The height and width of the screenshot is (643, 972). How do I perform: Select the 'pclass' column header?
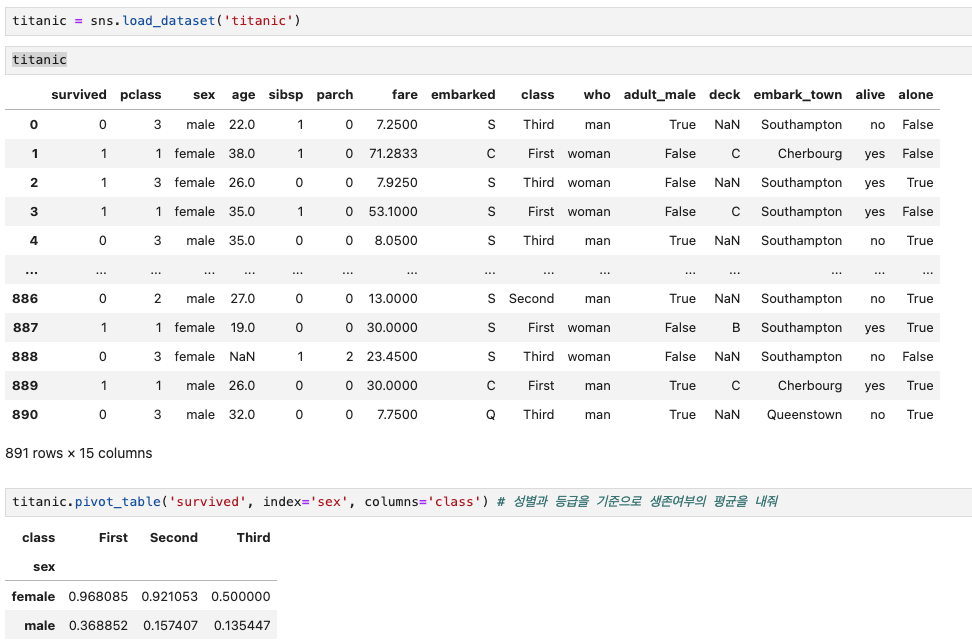[141, 95]
